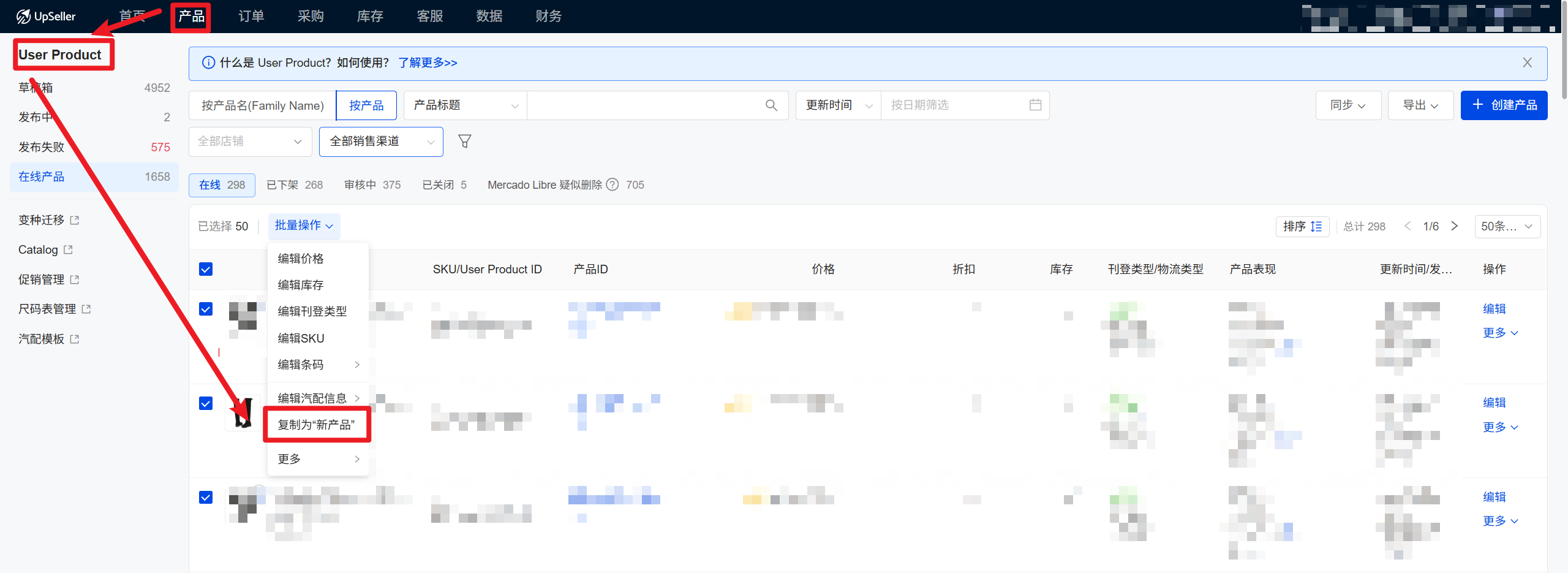Uncheck the third product row checkbox
This screenshot has width=1568, height=573.
[206, 497]
